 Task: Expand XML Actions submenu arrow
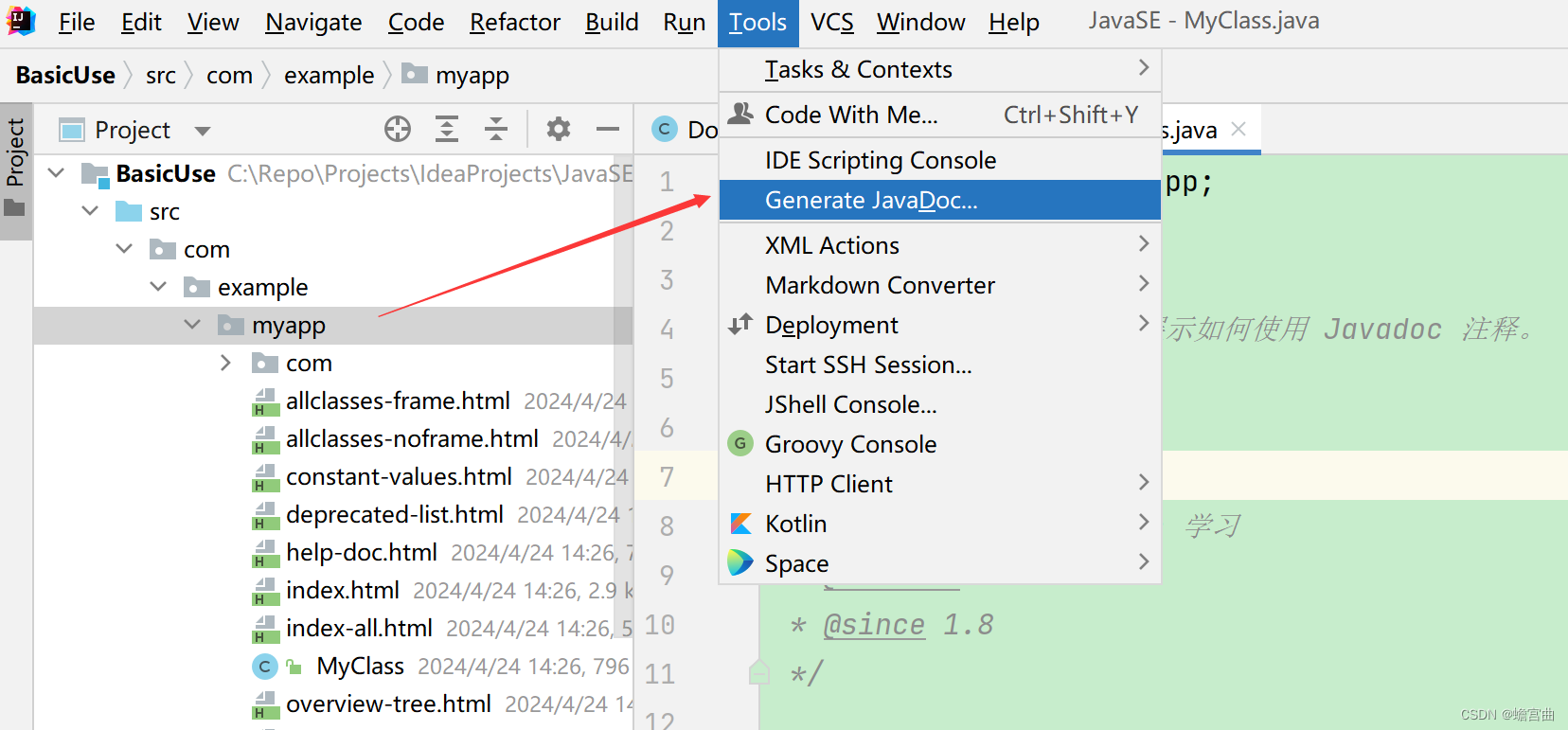click(1143, 244)
